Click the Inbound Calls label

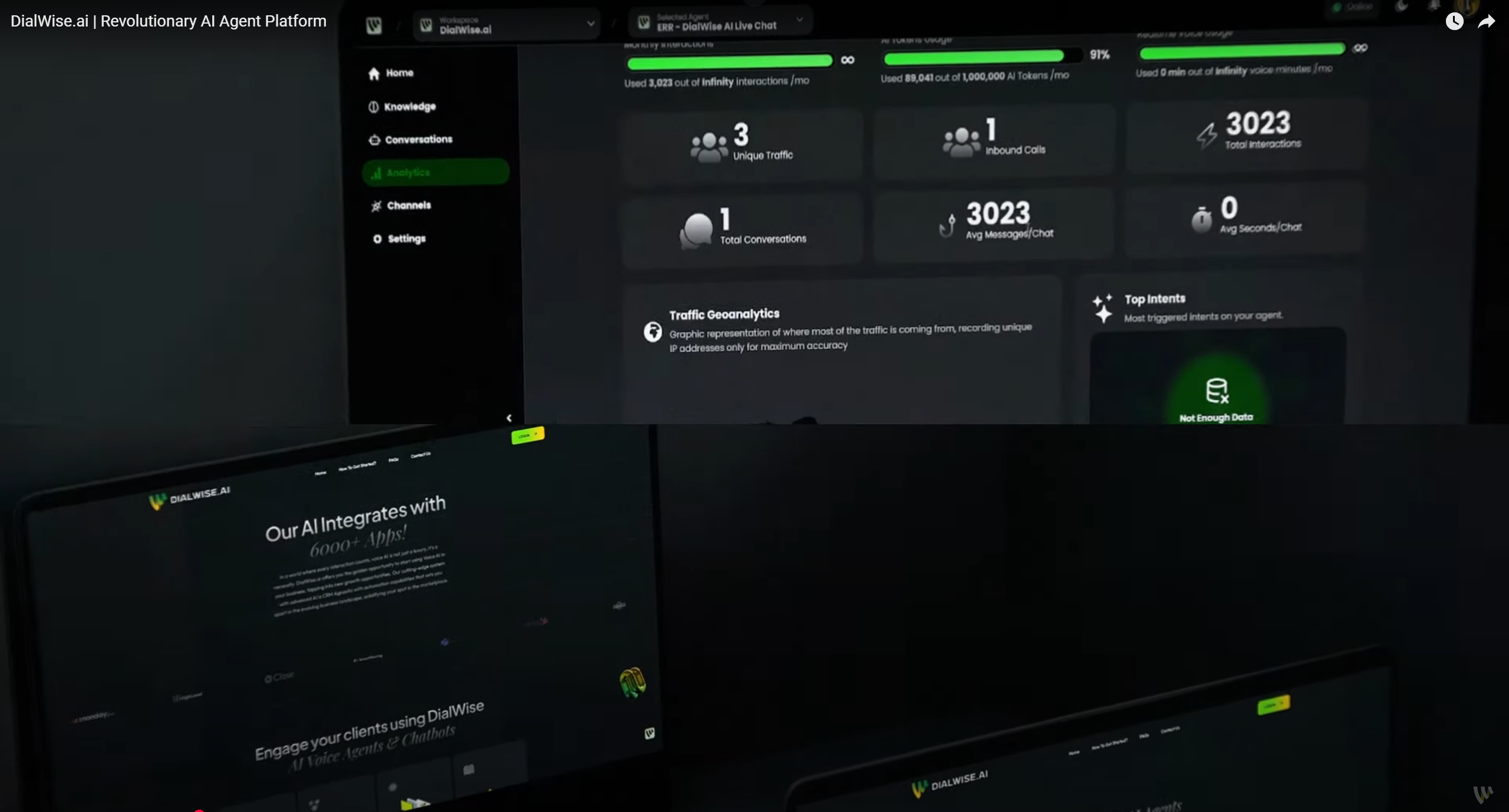pyautogui.click(x=1015, y=150)
